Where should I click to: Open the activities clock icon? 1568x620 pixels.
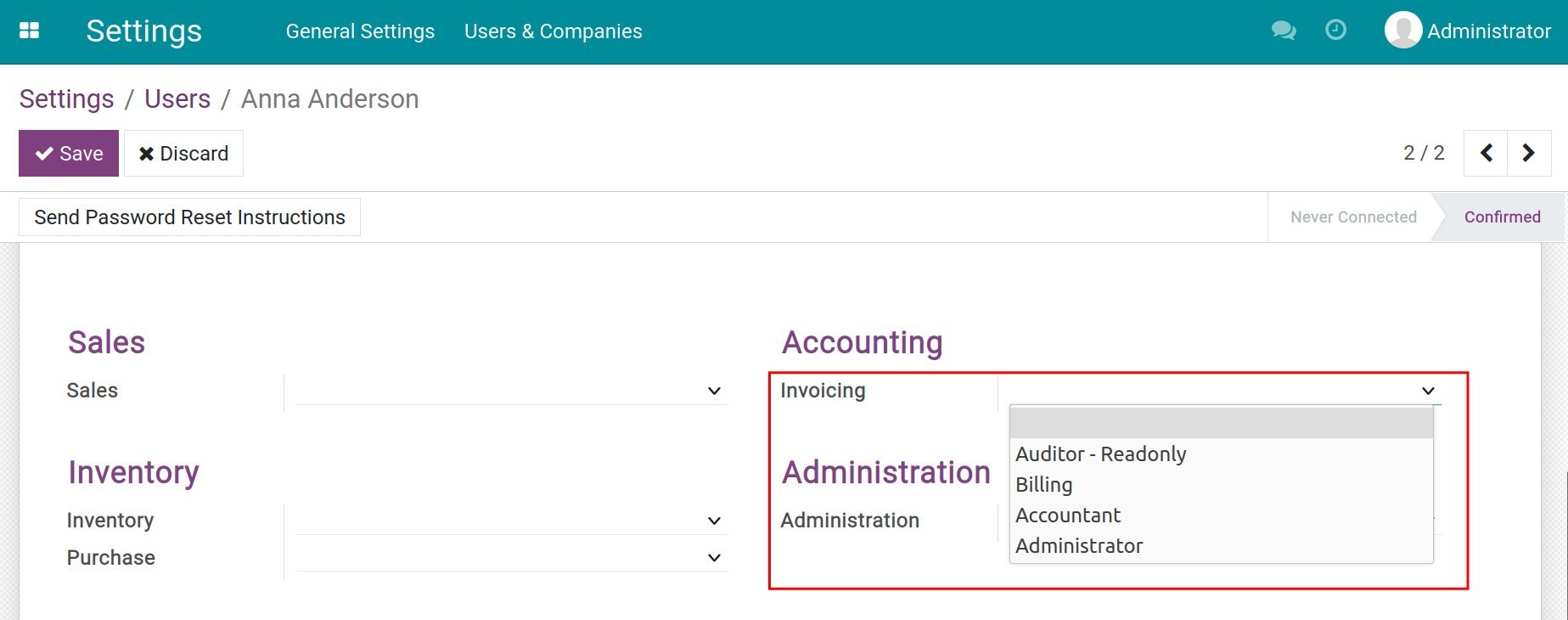1335,31
